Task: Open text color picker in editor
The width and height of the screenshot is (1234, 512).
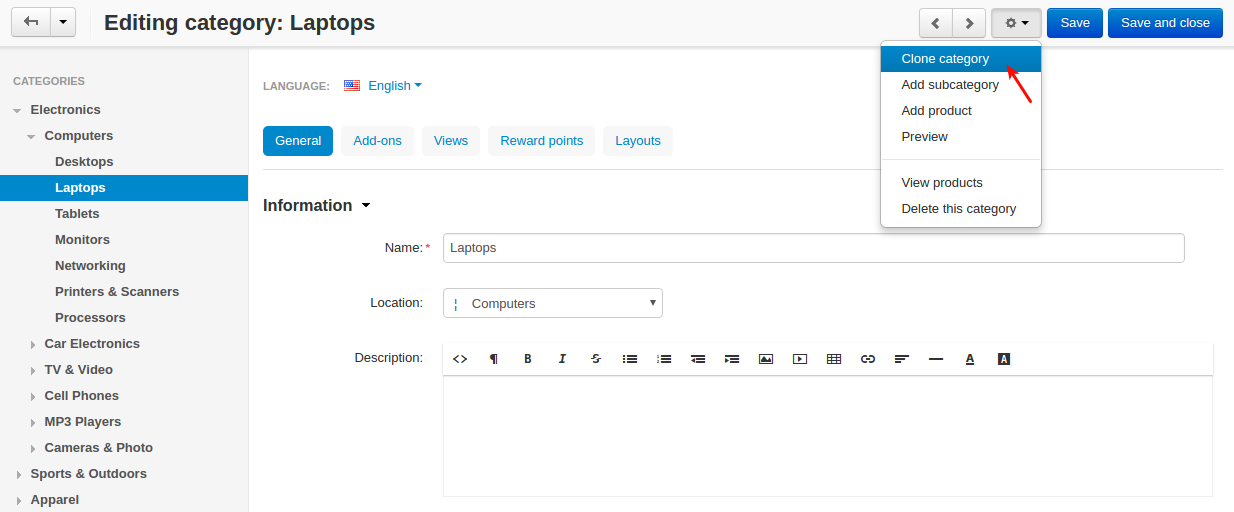Action: point(970,359)
